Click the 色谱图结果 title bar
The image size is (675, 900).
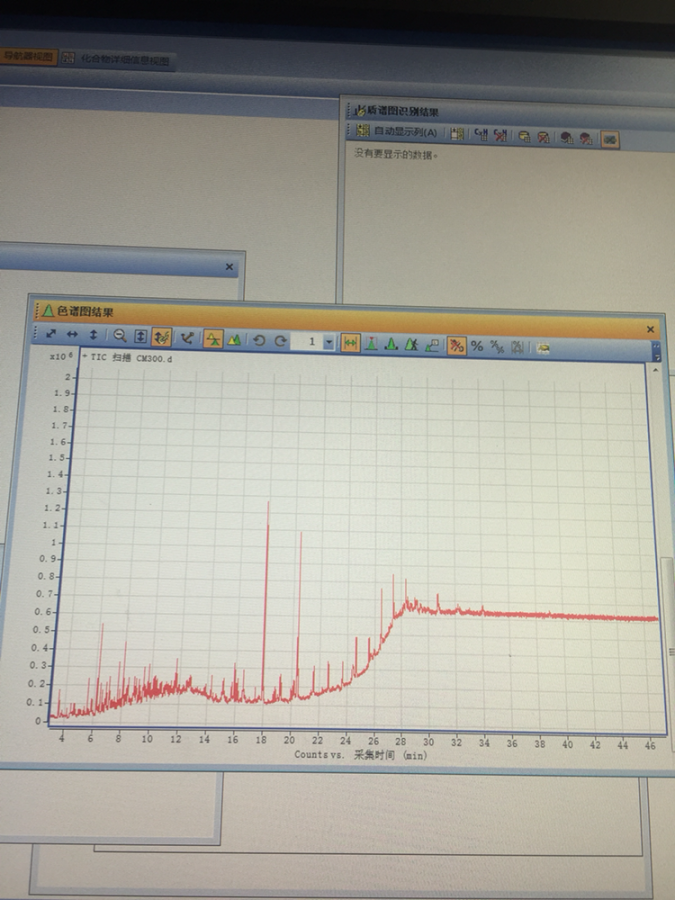point(347,318)
